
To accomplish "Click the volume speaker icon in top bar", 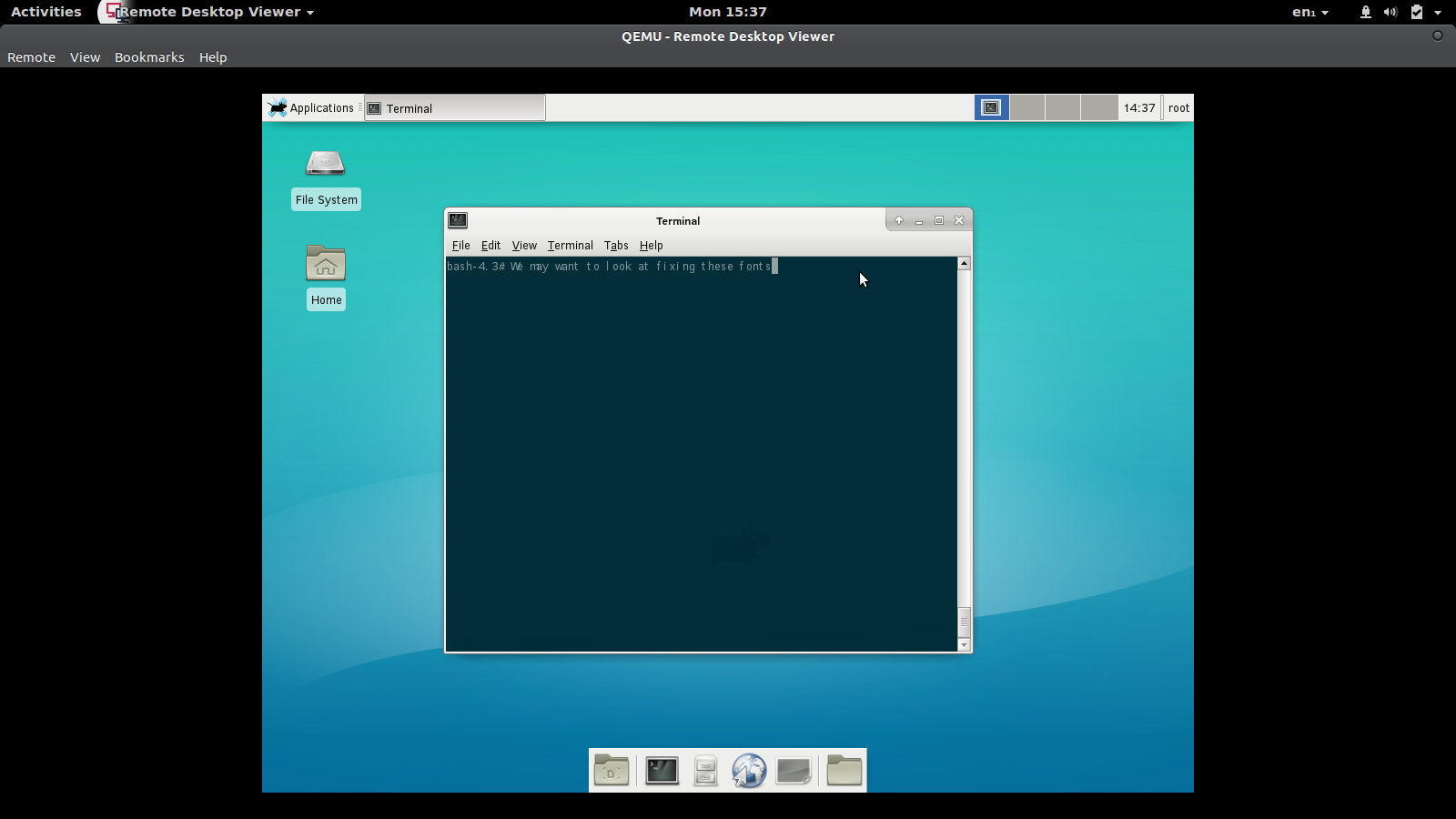I will coord(1390,12).
